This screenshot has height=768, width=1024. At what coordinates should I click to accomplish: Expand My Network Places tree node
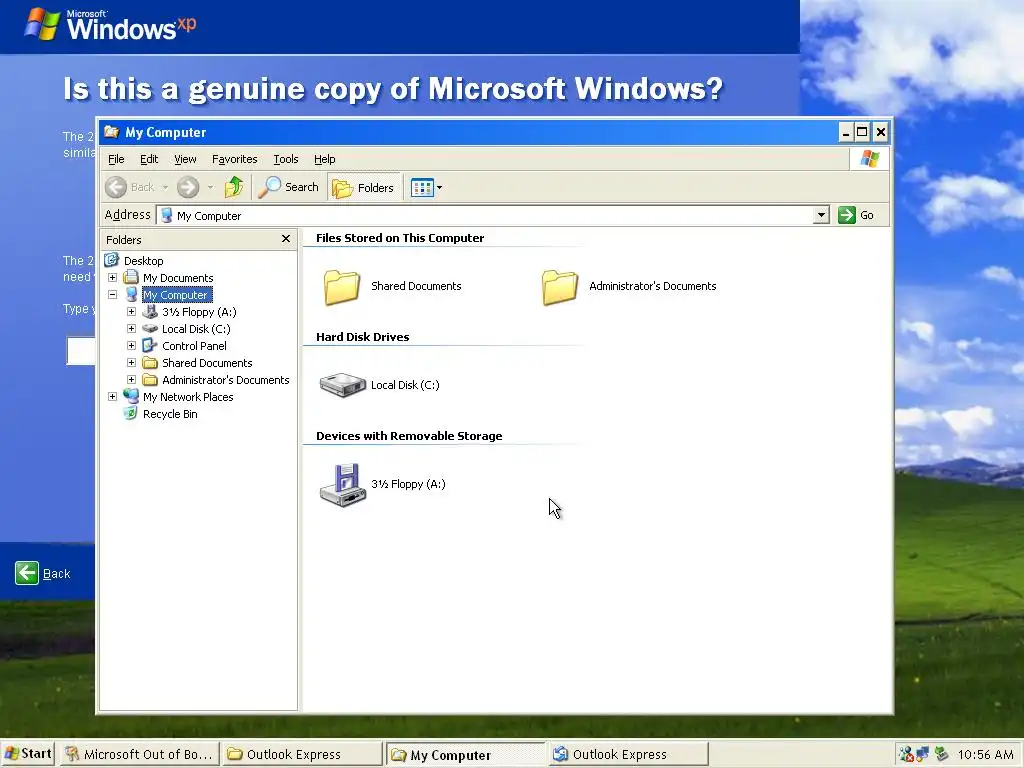(x=112, y=396)
